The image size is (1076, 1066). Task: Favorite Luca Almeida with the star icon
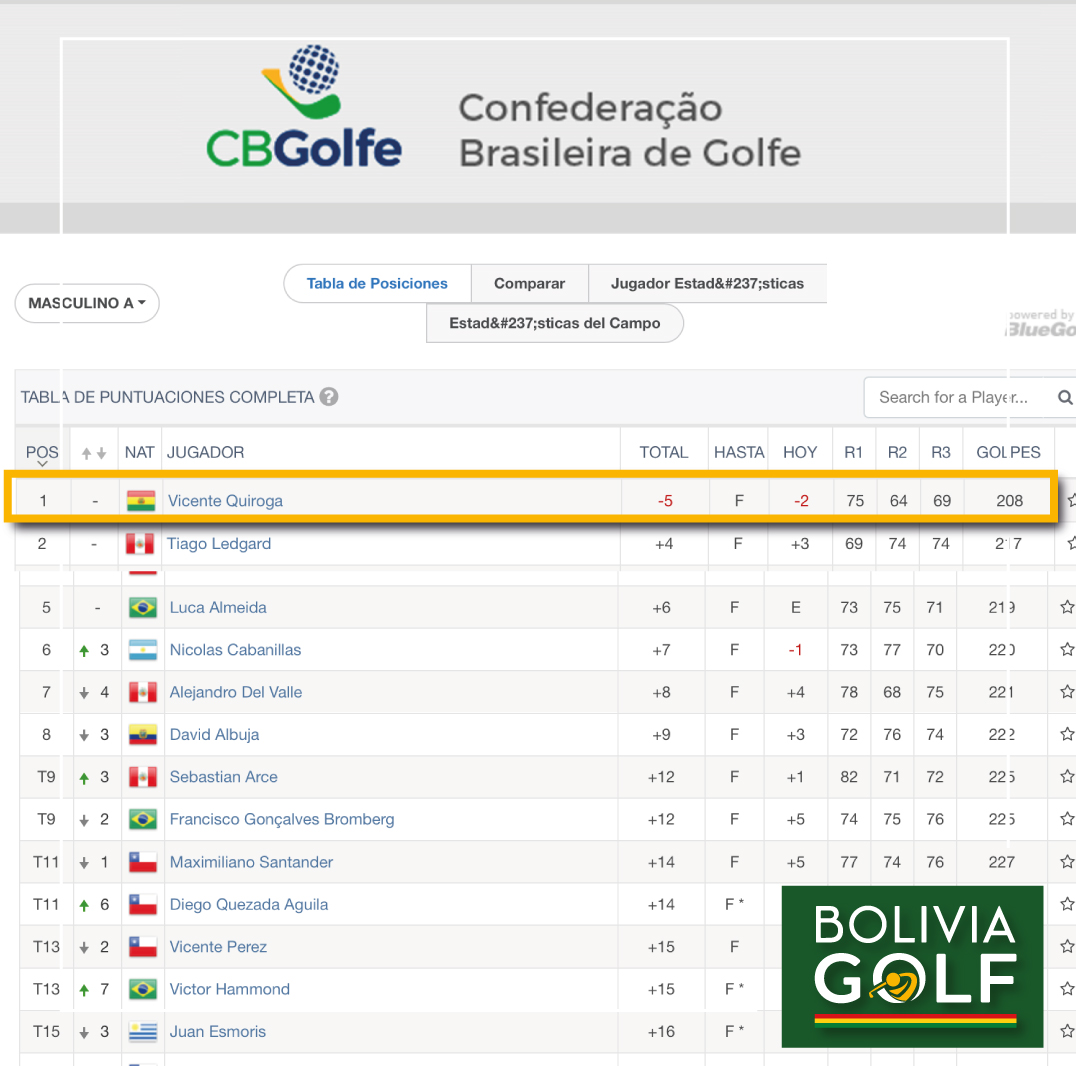point(1066,607)
